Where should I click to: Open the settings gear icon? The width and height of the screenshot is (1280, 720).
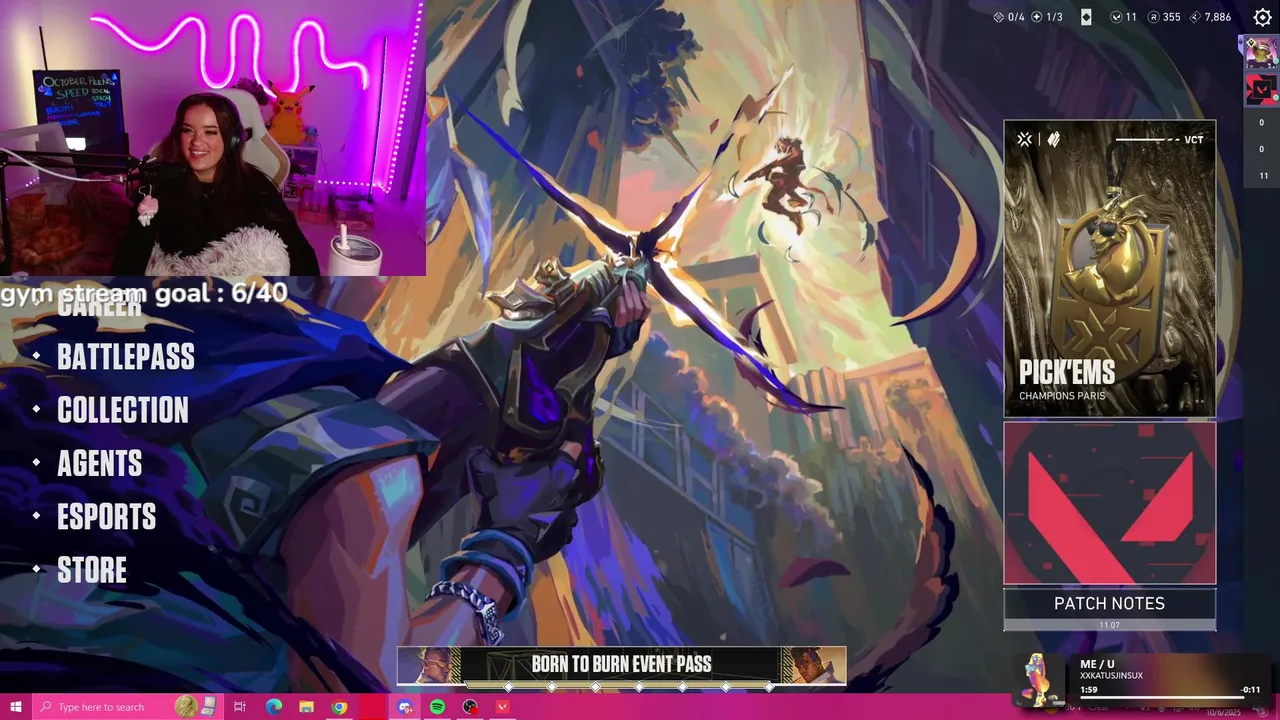coord(1262,17)
